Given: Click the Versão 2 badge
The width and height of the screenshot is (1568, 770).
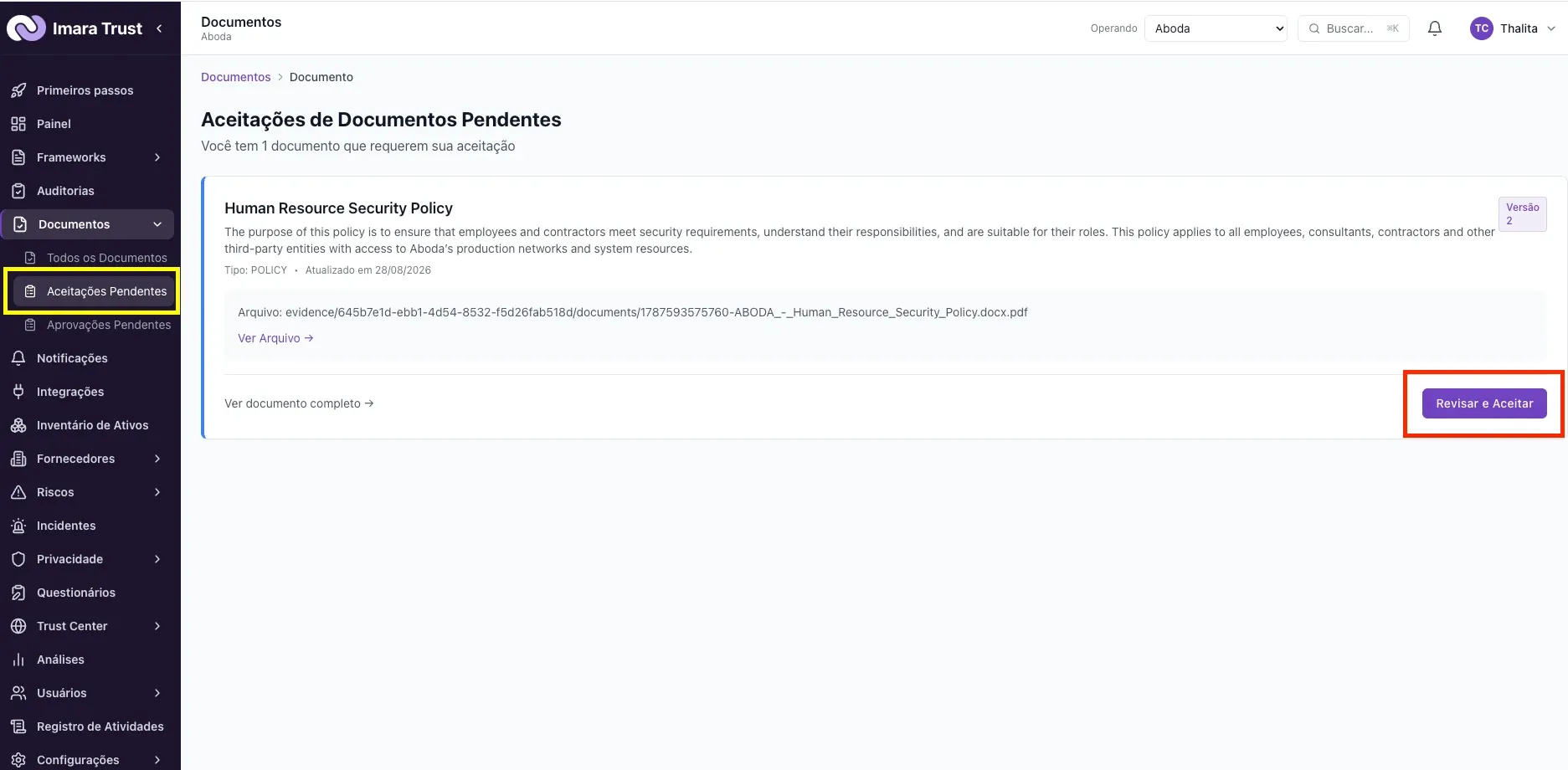Looking at the screenshot, I should click(x=1522, y=214).
